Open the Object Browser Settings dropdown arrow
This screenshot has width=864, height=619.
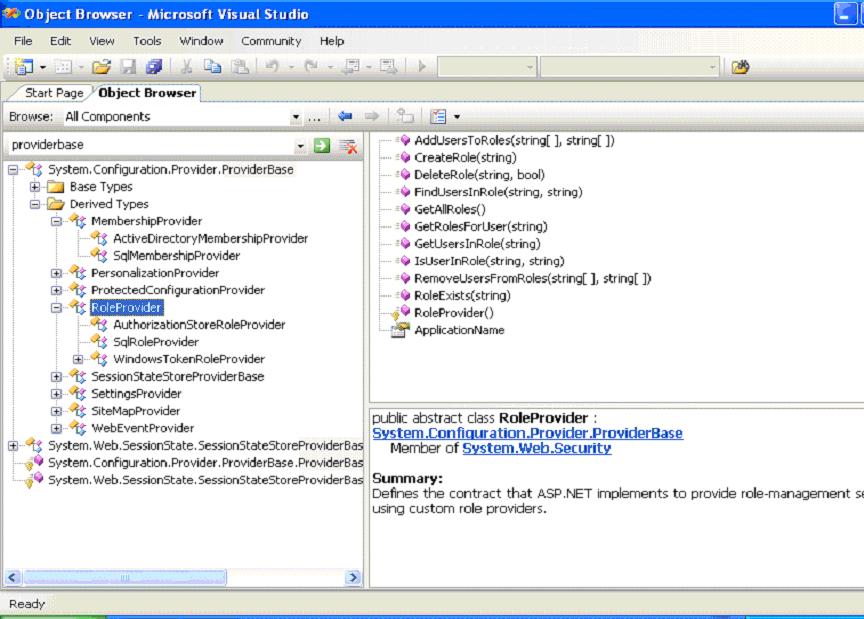click(457, 116)
